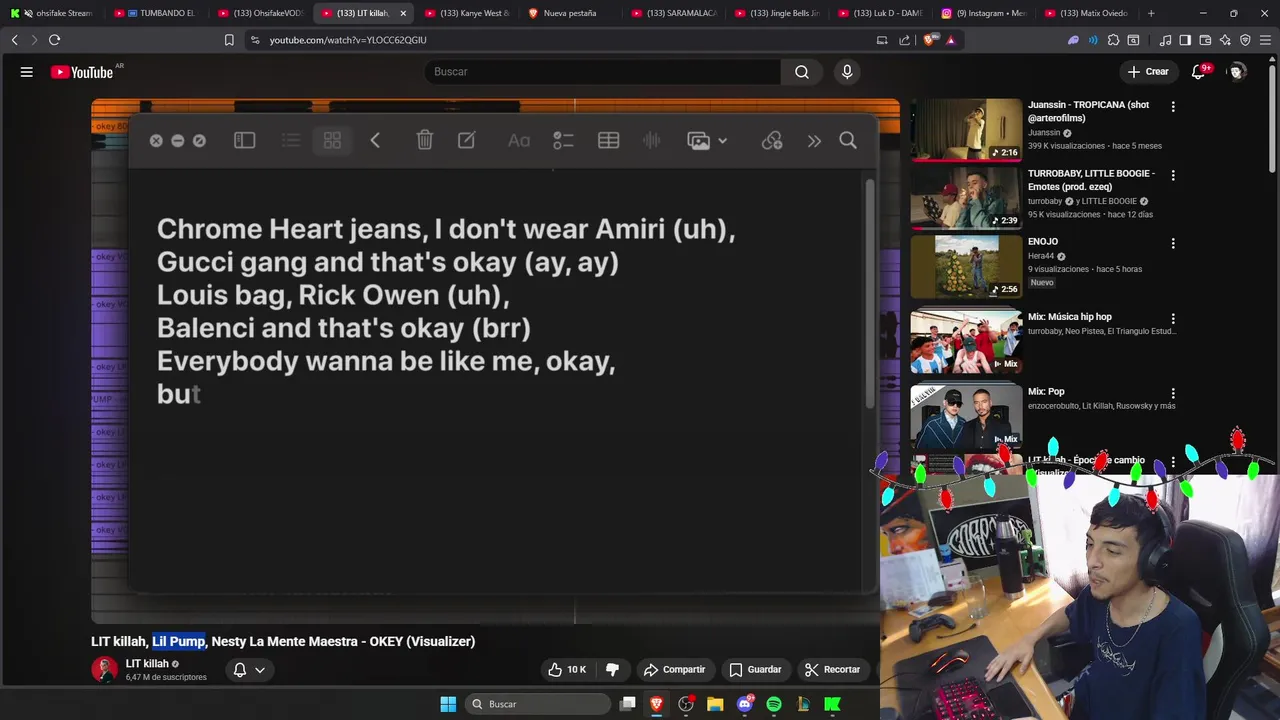Like the video with 10 K thumbs up
This screenshot has height=720, width=1280.
(x=566, y=670)
